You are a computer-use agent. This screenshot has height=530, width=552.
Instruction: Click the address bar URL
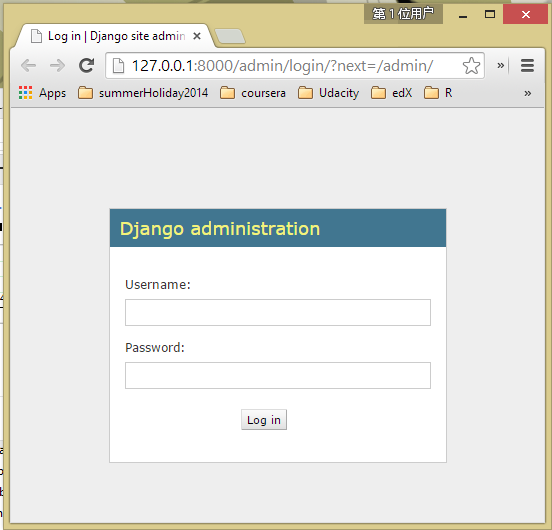pyautogui.click(x=282, y=66)
